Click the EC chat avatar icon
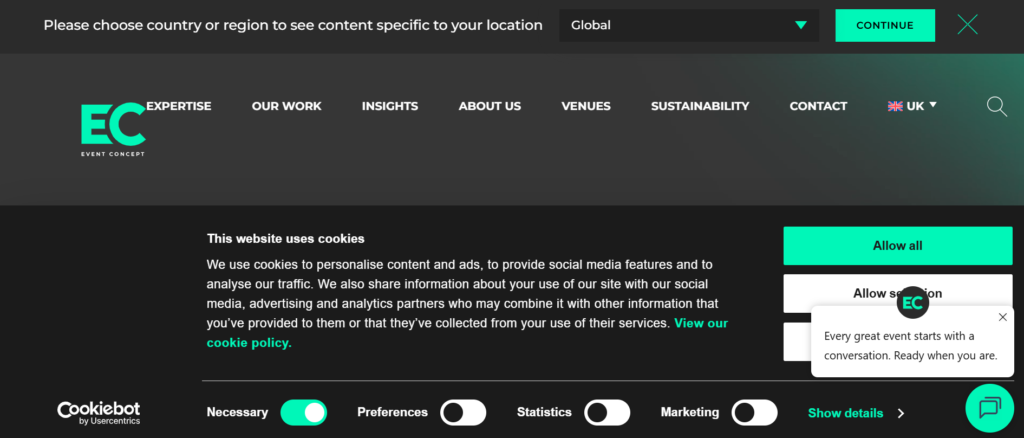Screen dimensions: 1024x438 tap(912, 302)
